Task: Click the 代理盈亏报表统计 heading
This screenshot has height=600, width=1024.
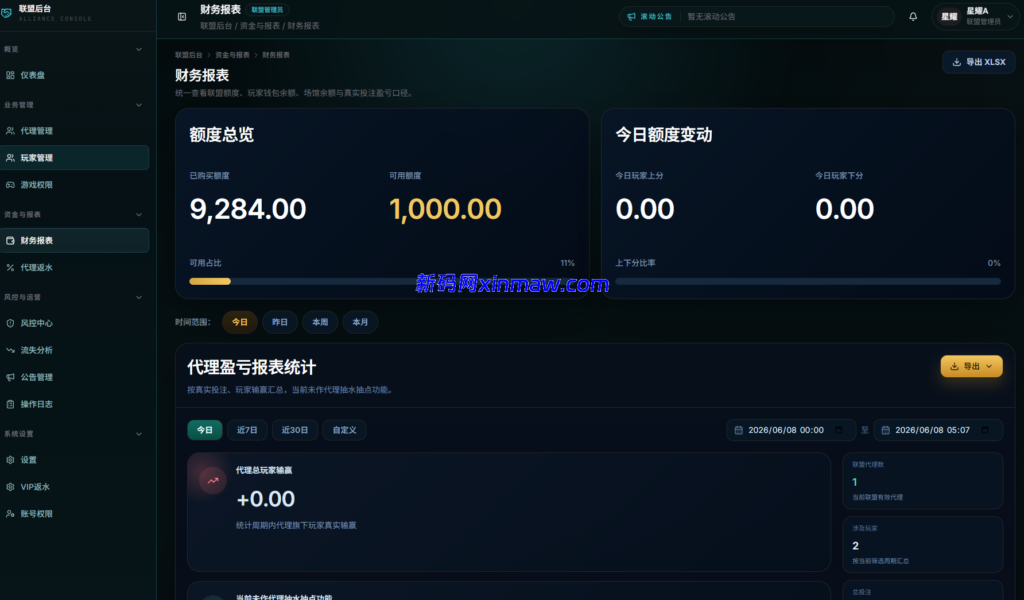Action: (x=251, y=367)
